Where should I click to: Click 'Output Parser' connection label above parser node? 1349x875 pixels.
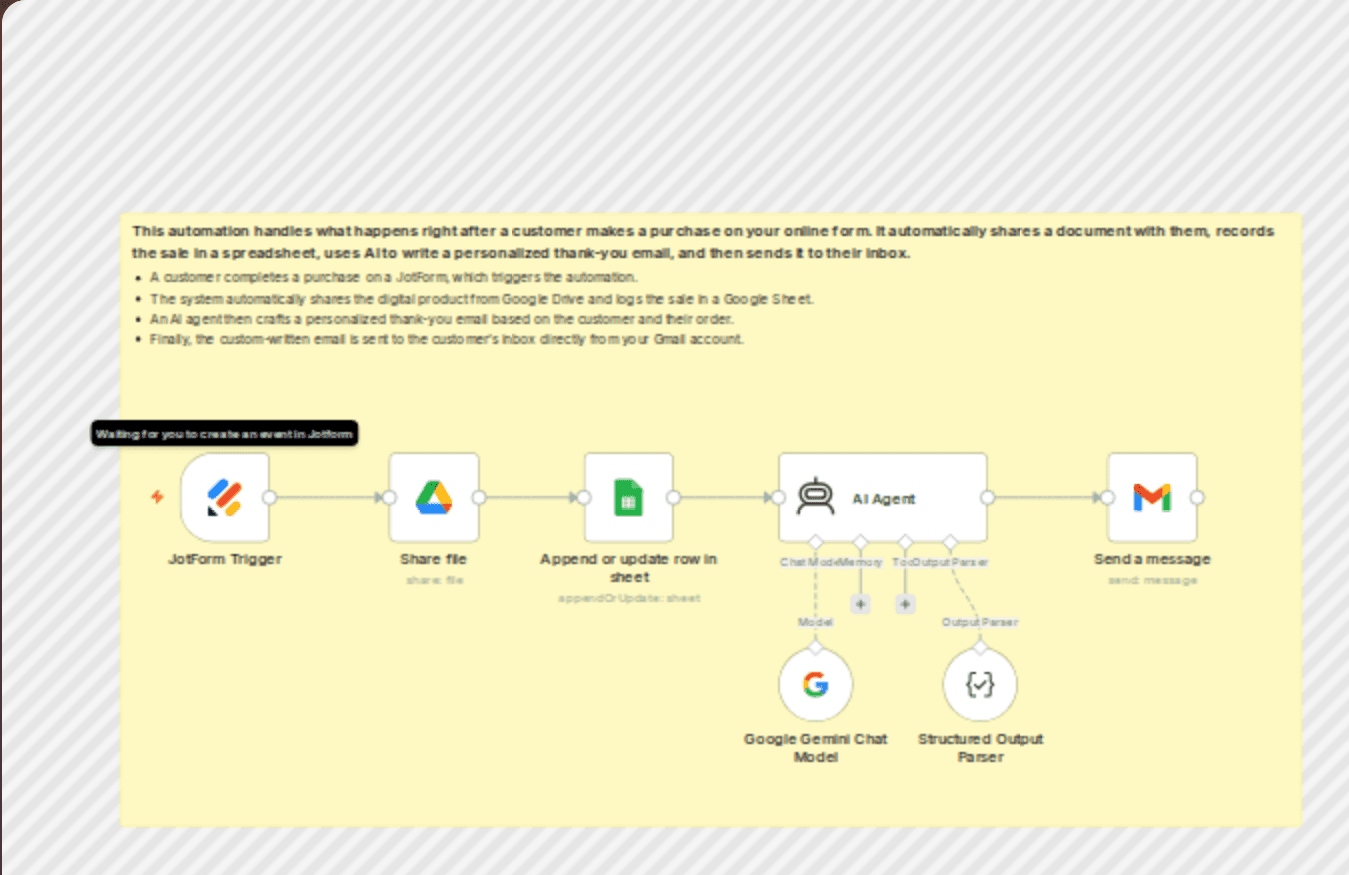pyautogui.click(x=980, y=622)
